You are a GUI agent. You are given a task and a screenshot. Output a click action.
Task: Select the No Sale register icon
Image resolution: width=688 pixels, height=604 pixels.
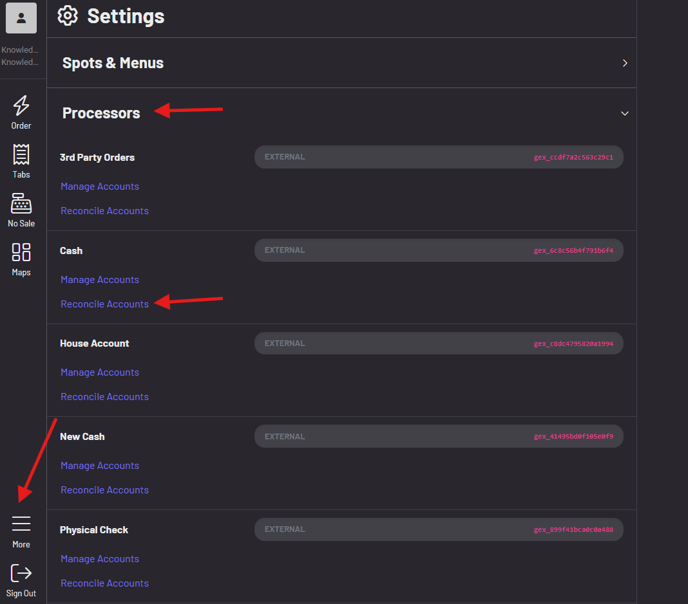point(21,204)
